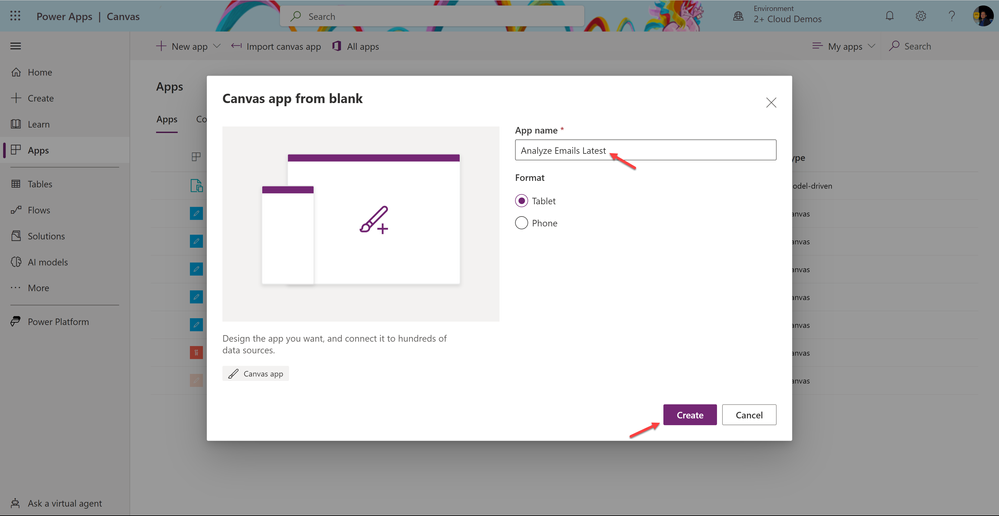Click the top Search bar

pos(432,17)
